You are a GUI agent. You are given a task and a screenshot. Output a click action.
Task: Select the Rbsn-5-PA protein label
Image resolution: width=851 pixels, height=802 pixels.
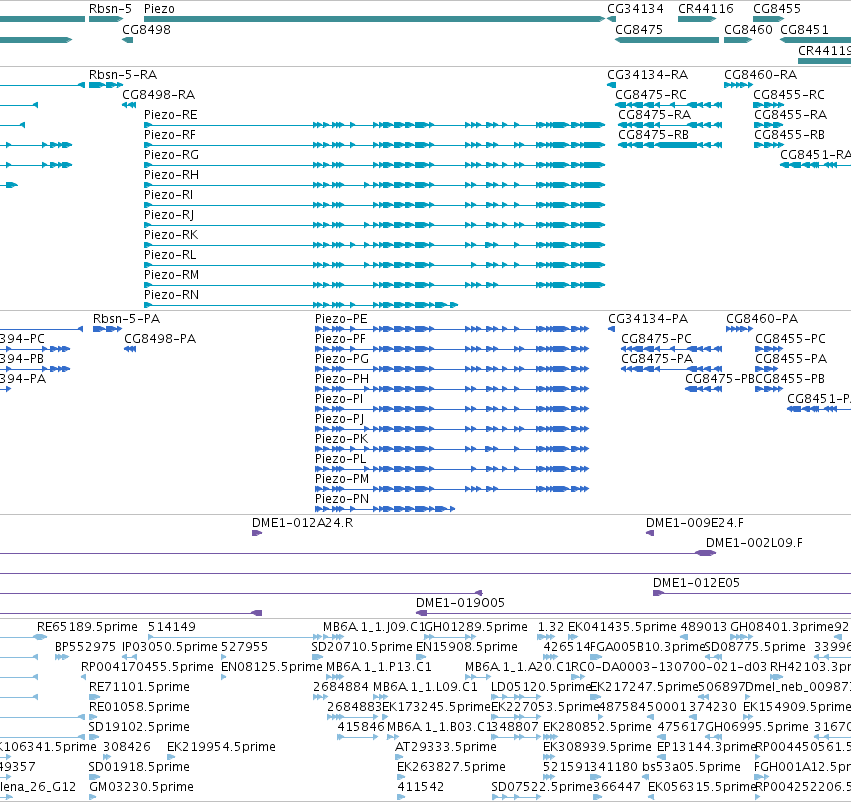coord(126,319)
